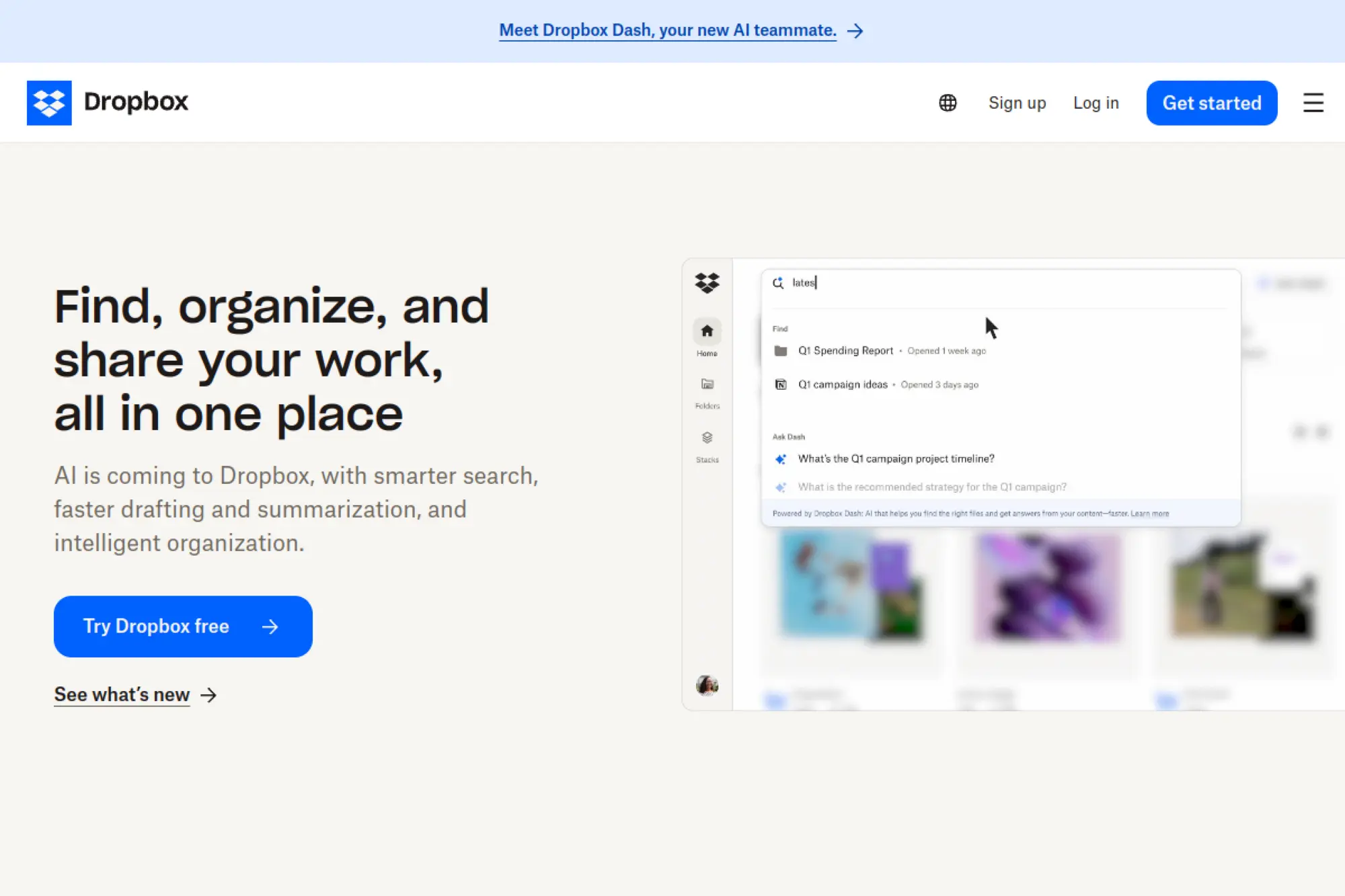1345x896 pixels.
Task: Ask Dash about the Q1 campaign project timeline
Action: pyautogui.click(x=896, y=458)
